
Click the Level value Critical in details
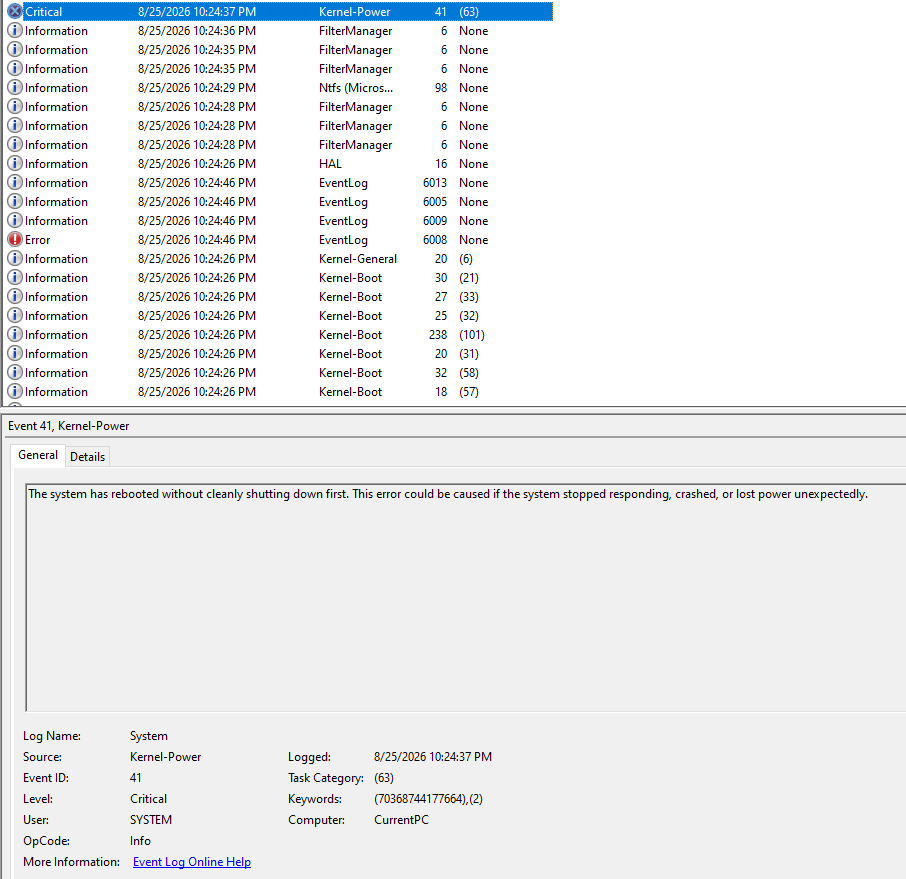148,799
